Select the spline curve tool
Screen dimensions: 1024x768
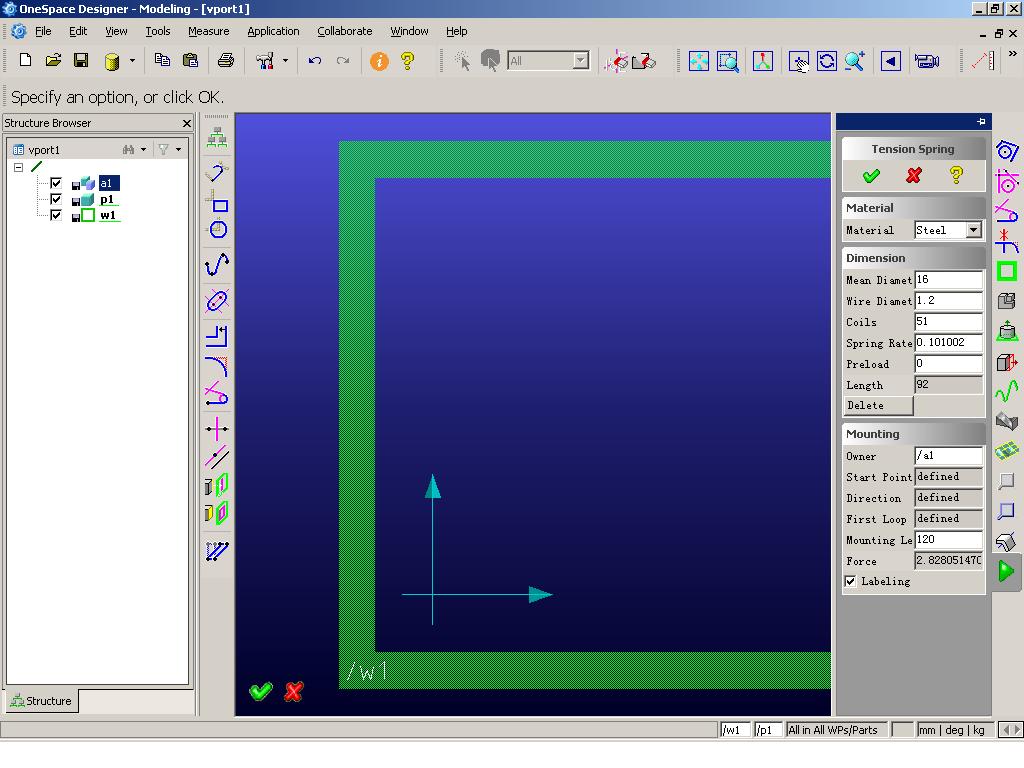click(x=217, y=264)
